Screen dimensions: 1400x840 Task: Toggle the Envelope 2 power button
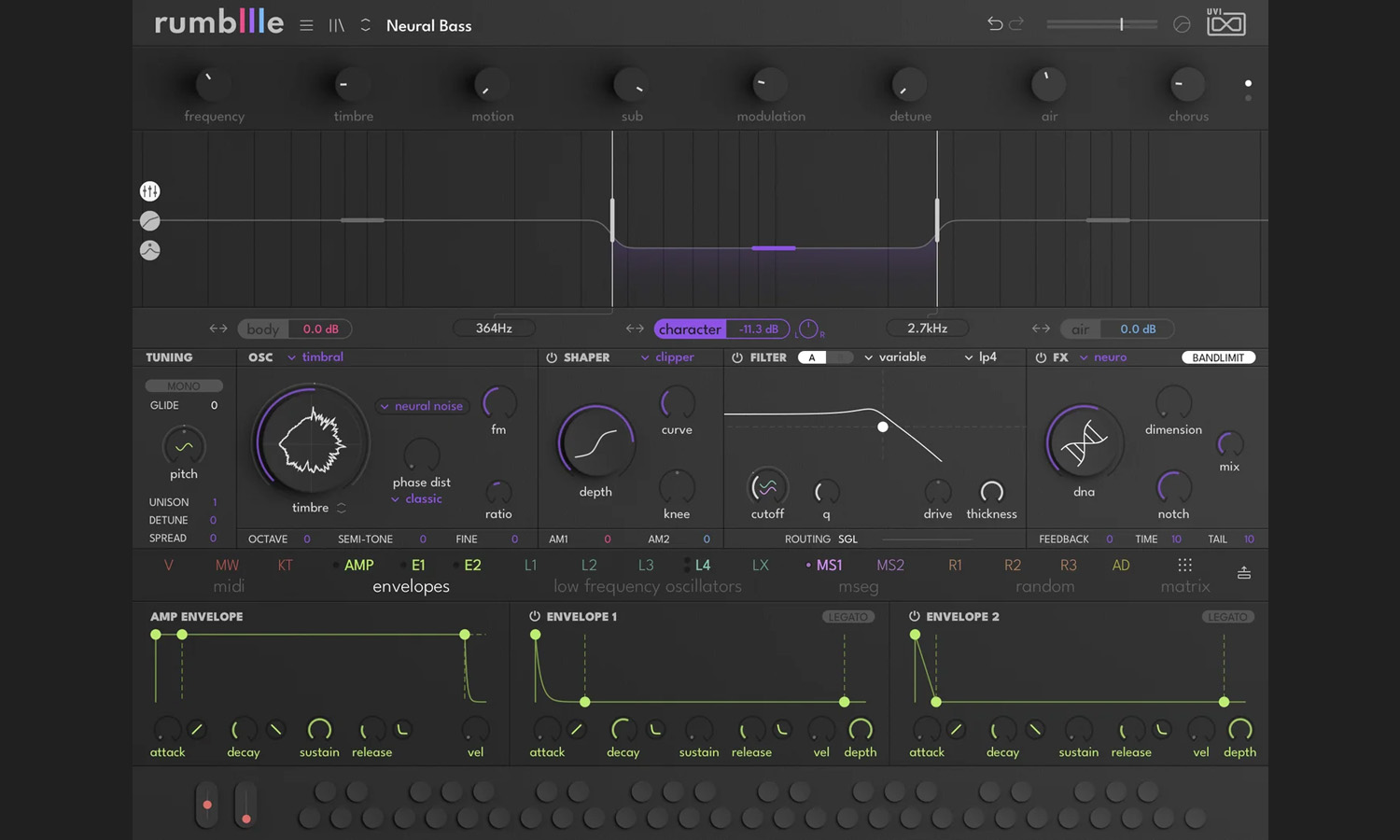click(x=915, y=616)
